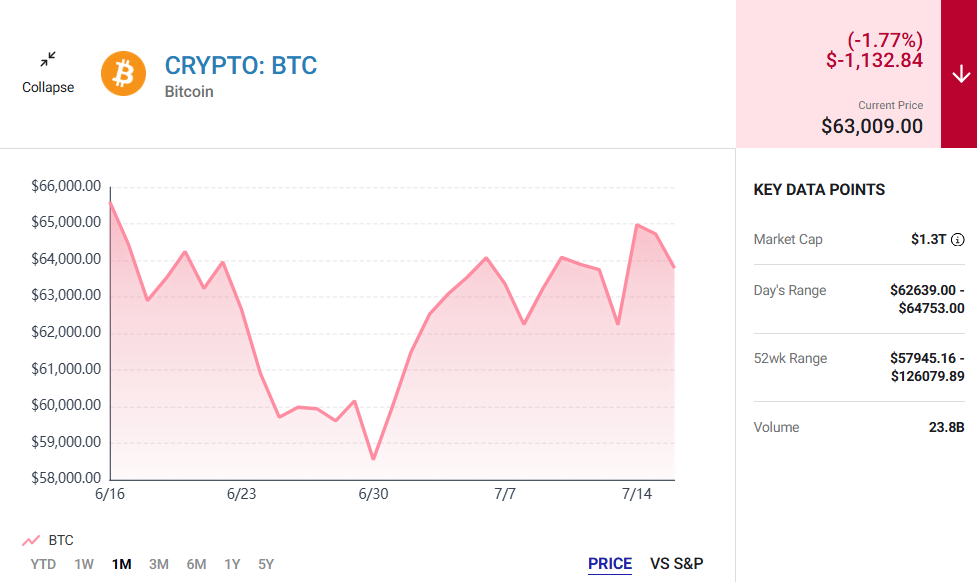
Task: Click the 7/14 peak on the chart line
Action: click(637, 225)
